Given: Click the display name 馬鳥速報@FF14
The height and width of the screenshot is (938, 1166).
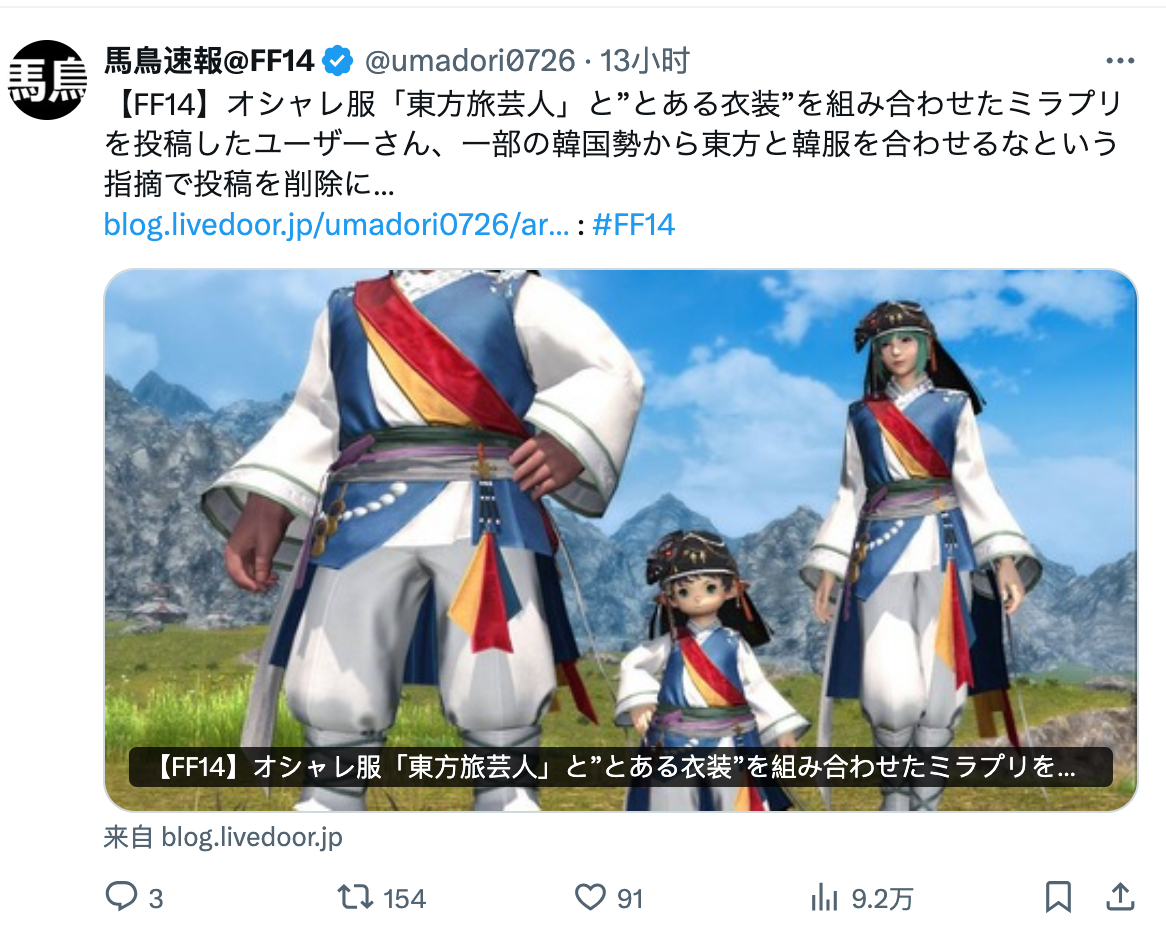Looking at the screenshot, I should pyautogui.click(x=209, y=61).
